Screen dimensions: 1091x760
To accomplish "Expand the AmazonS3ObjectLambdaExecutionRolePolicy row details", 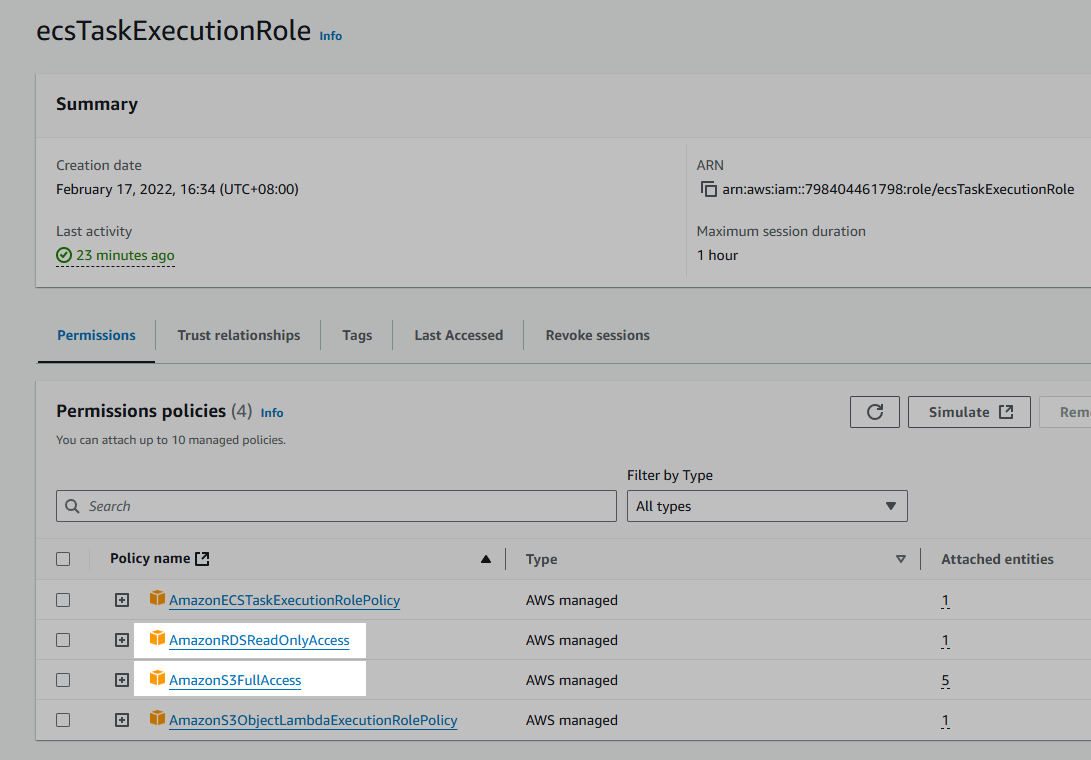I will point(122,720).
